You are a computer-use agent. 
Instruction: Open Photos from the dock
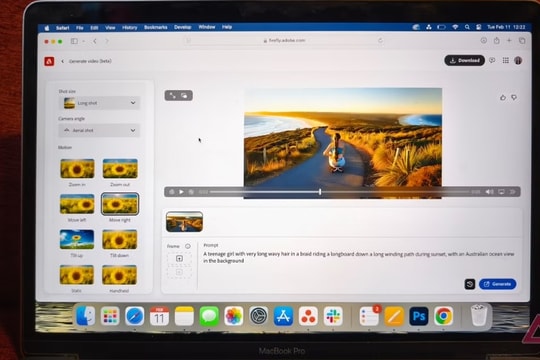click(234, 316)
